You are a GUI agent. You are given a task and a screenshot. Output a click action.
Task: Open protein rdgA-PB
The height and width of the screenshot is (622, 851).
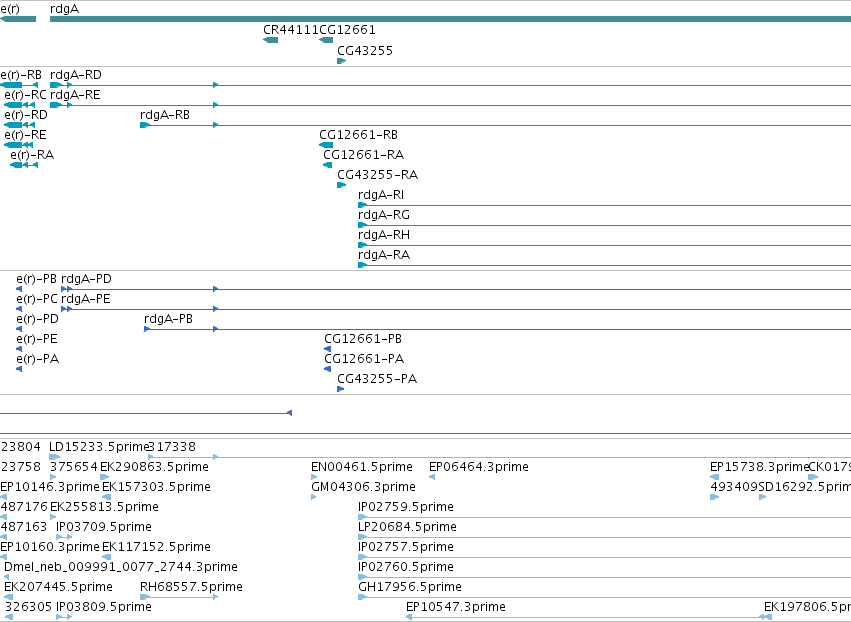(x=168, y=320)
